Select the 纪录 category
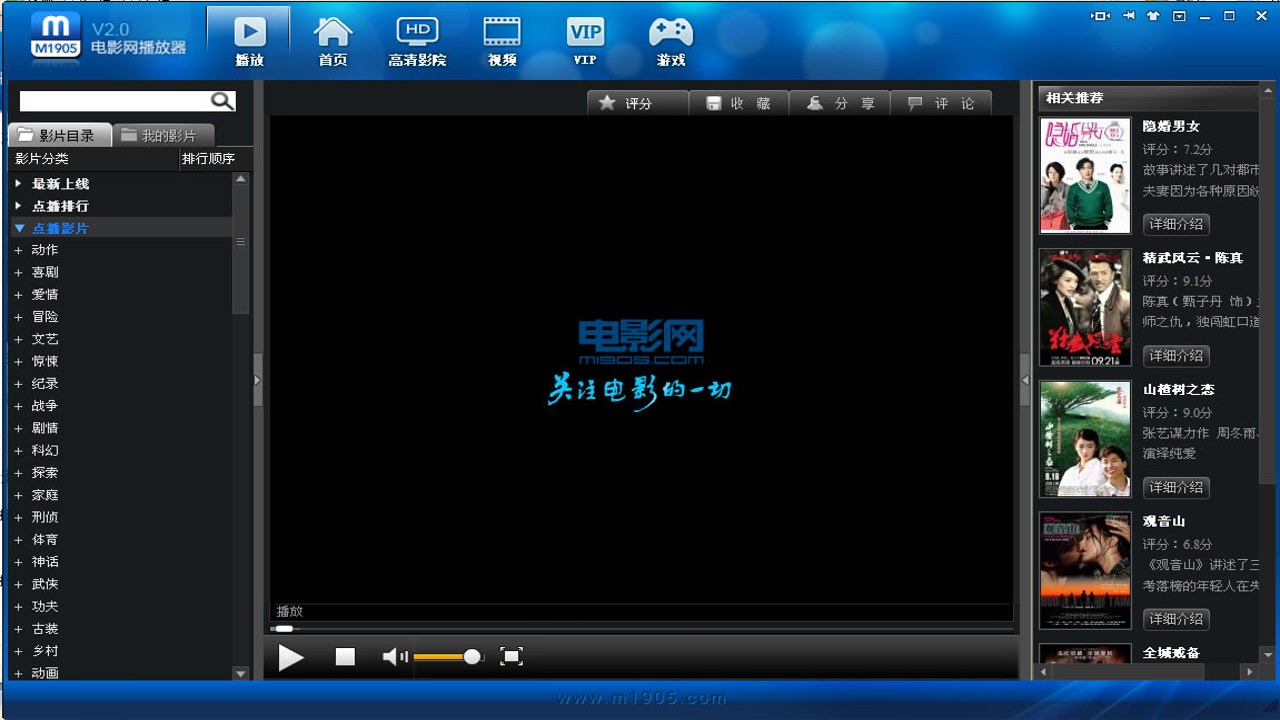 45,384
